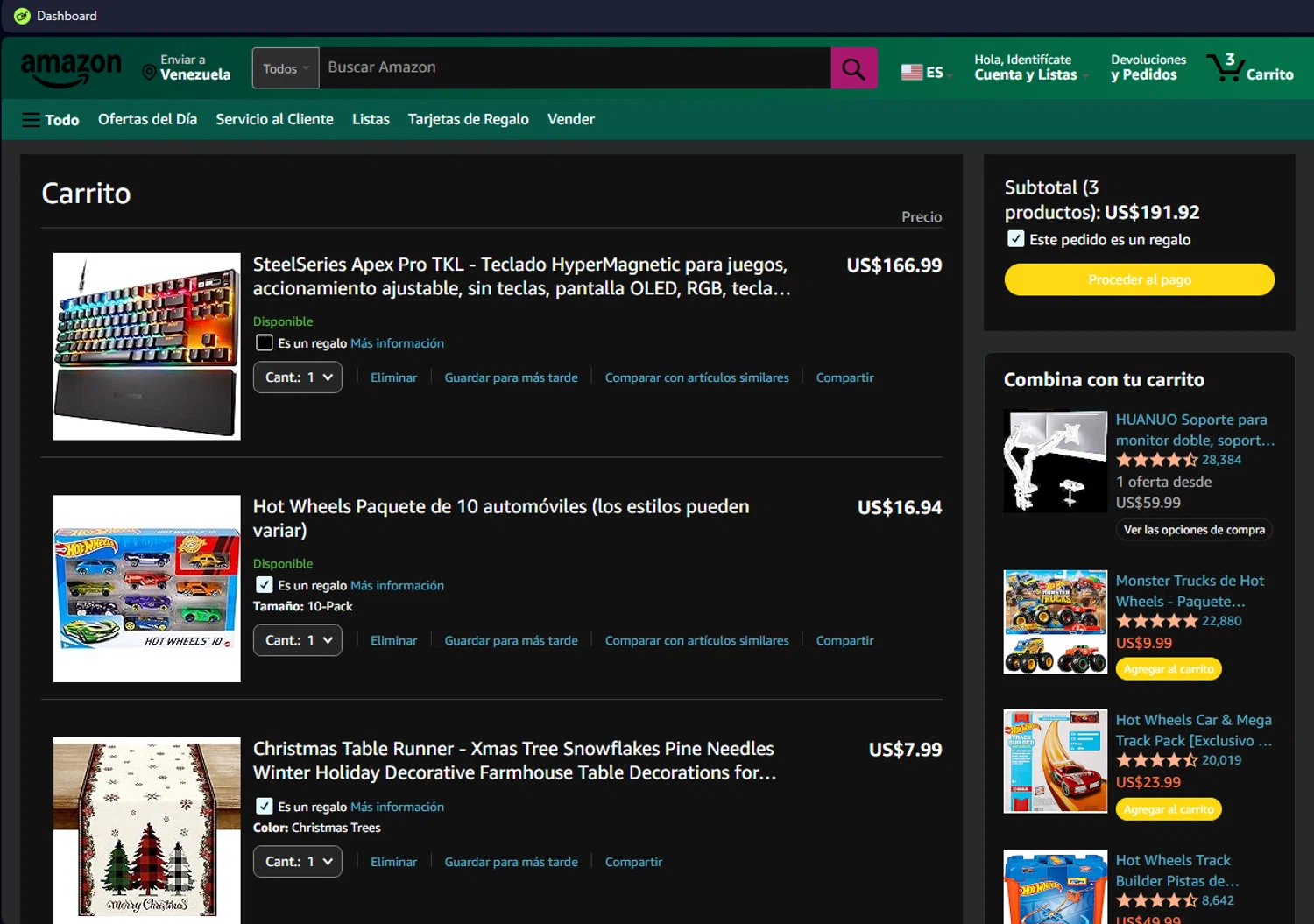Uncheck gift option for Hot Wheels pack
The height and width of the screenshot is (924, 1314).
(x=264, y=585)
